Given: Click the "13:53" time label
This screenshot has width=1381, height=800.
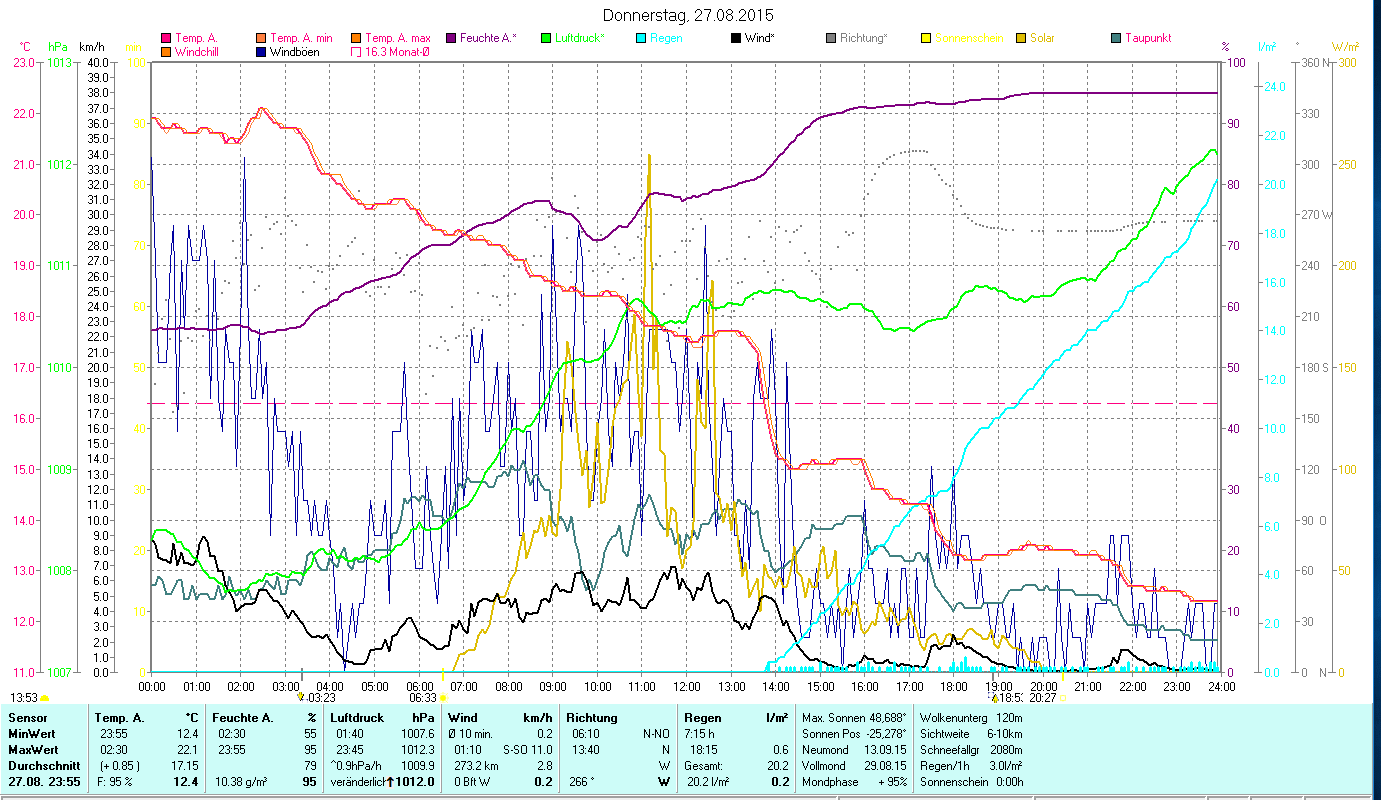Looking at the screenshot, I should tap(24, 697).
